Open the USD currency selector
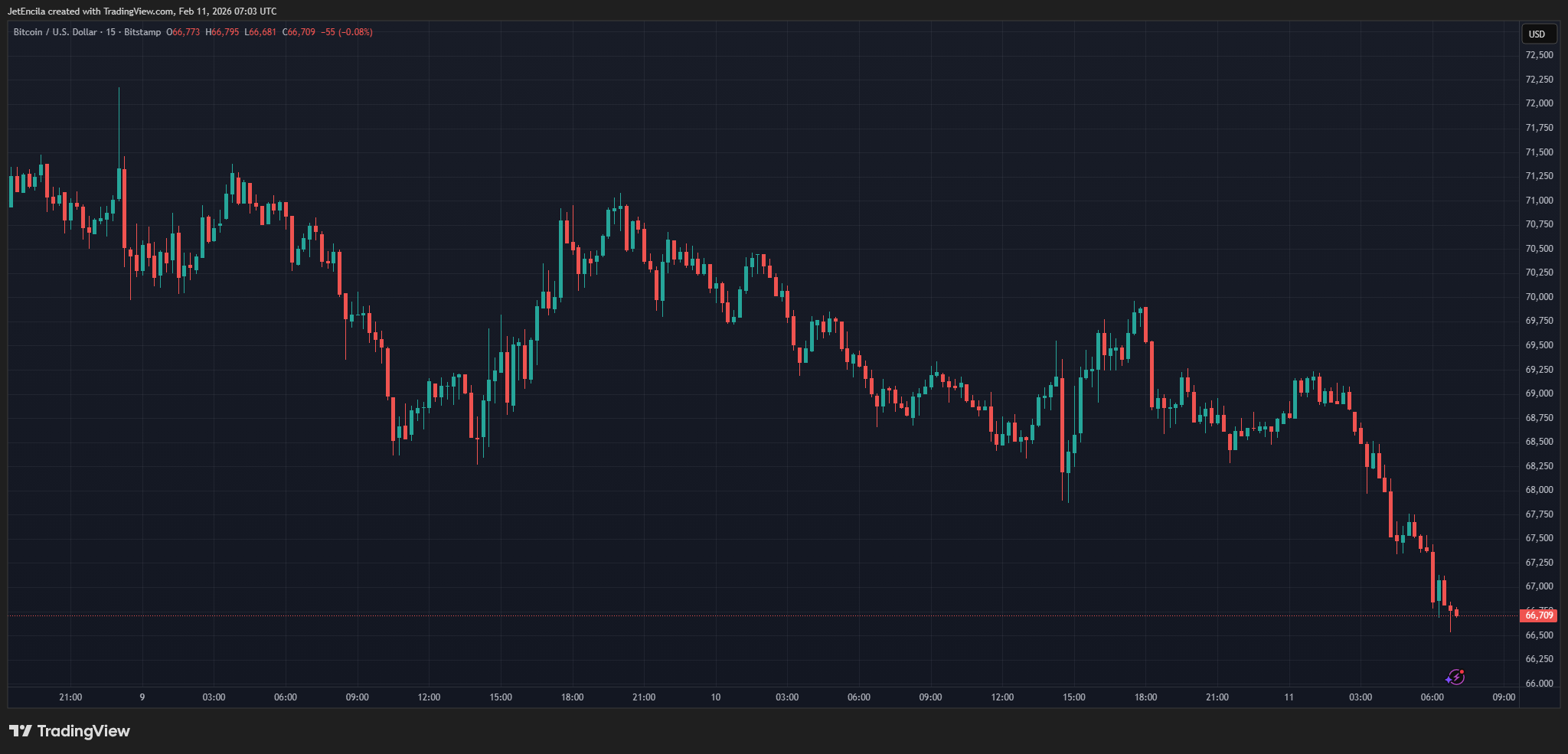The width and height of the screenshot is (1568, 754). coord(1537,34)
